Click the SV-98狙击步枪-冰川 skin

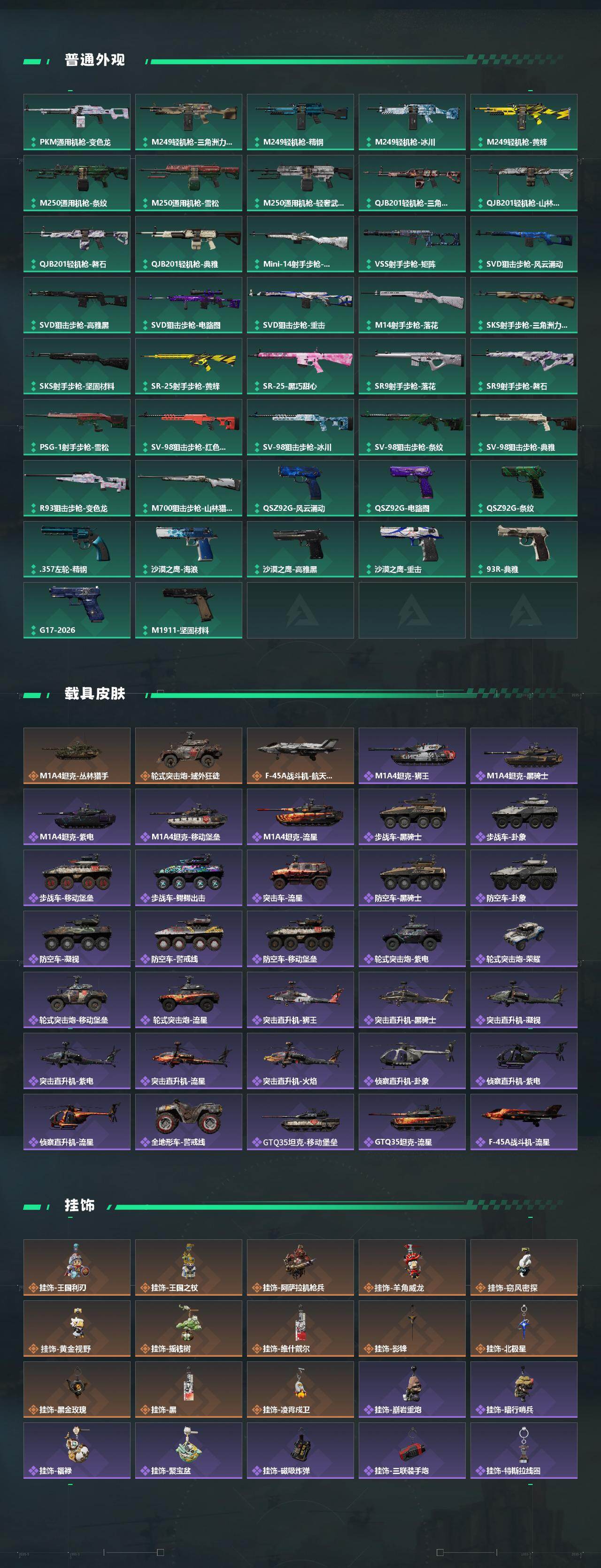300,427
